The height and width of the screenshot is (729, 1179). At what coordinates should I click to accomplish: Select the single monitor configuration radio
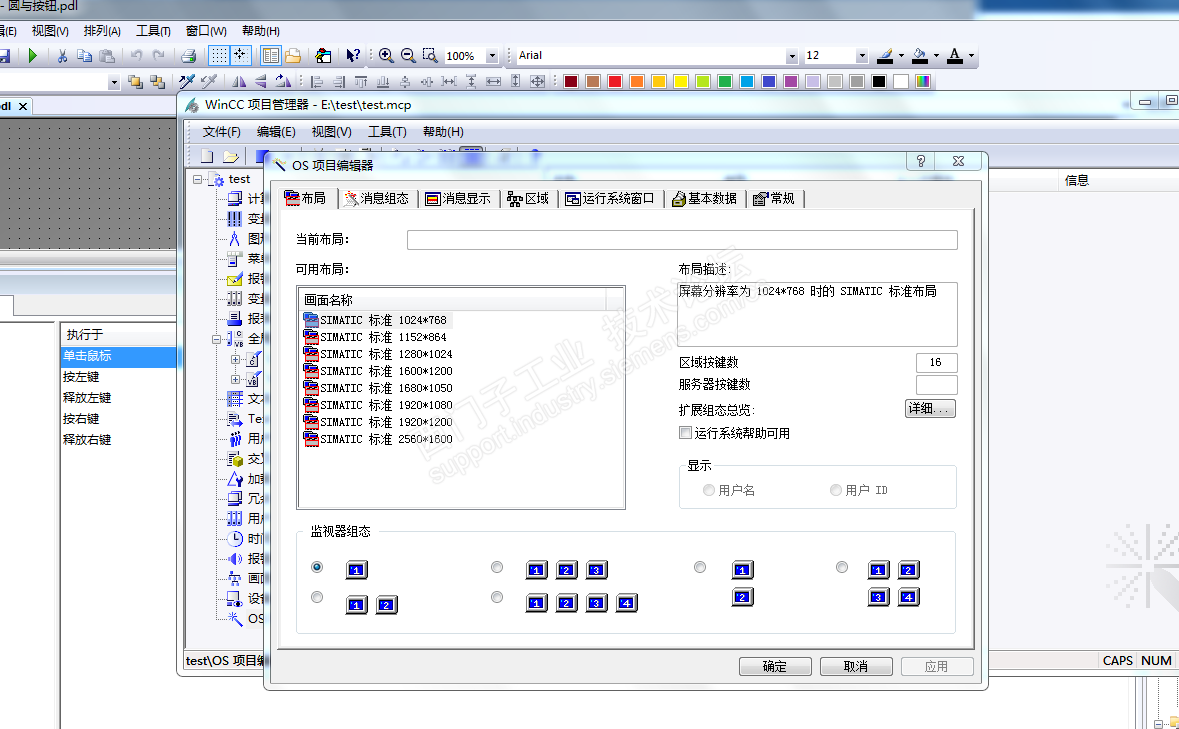[317, 567]
